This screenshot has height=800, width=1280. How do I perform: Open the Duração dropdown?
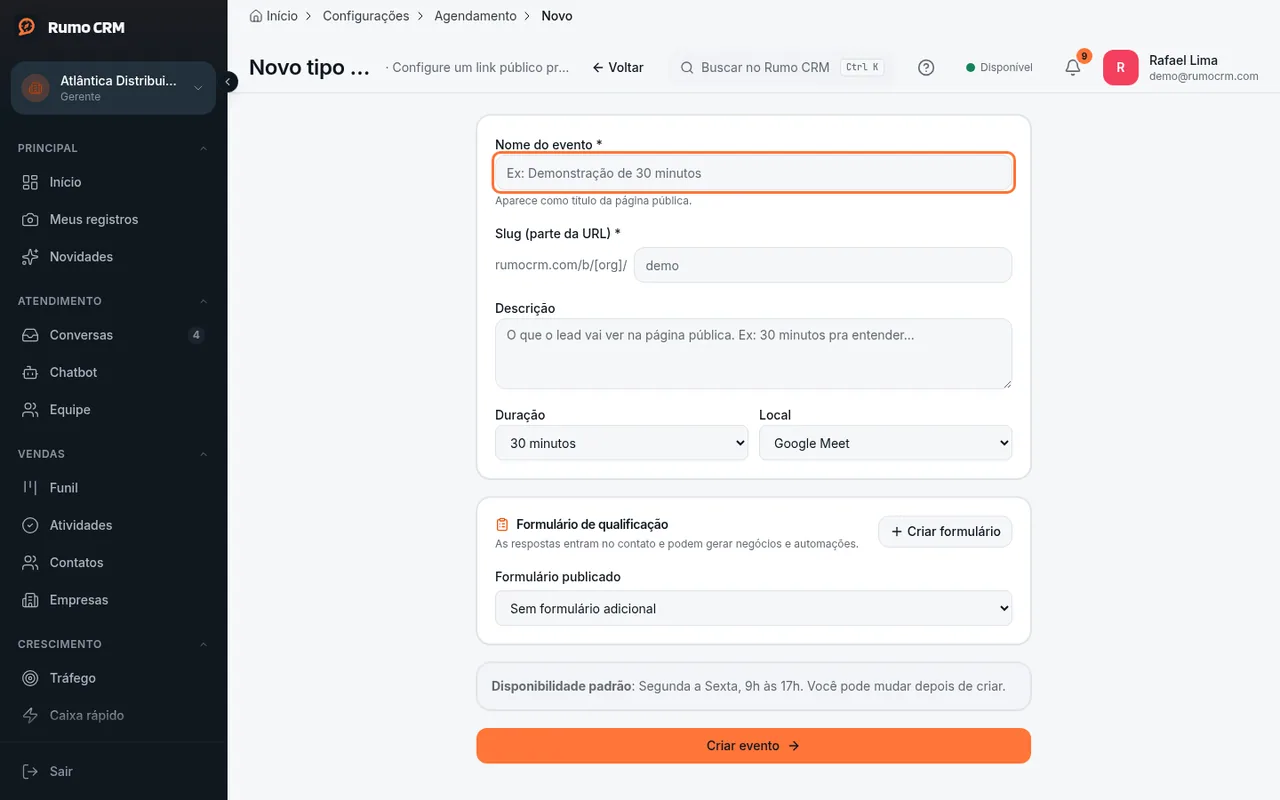click(x=621, y=443)
